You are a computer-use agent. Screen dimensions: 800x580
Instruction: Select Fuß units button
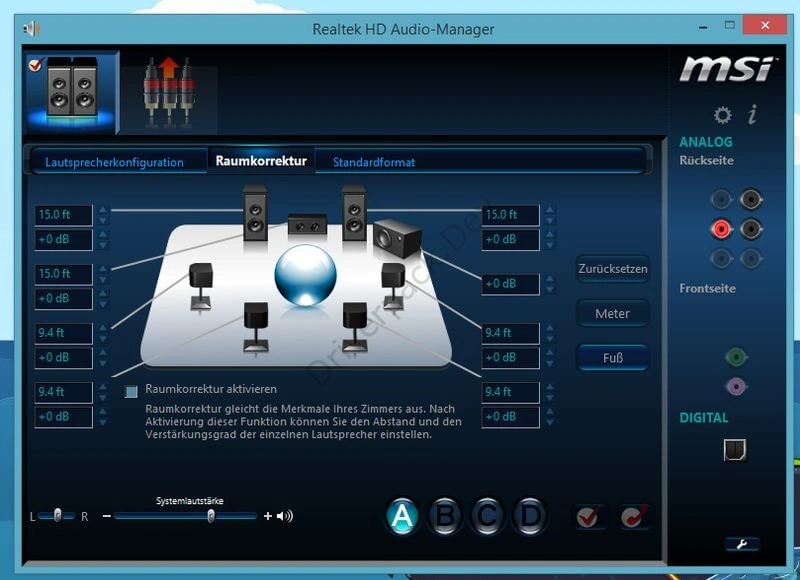click(613, 358)
